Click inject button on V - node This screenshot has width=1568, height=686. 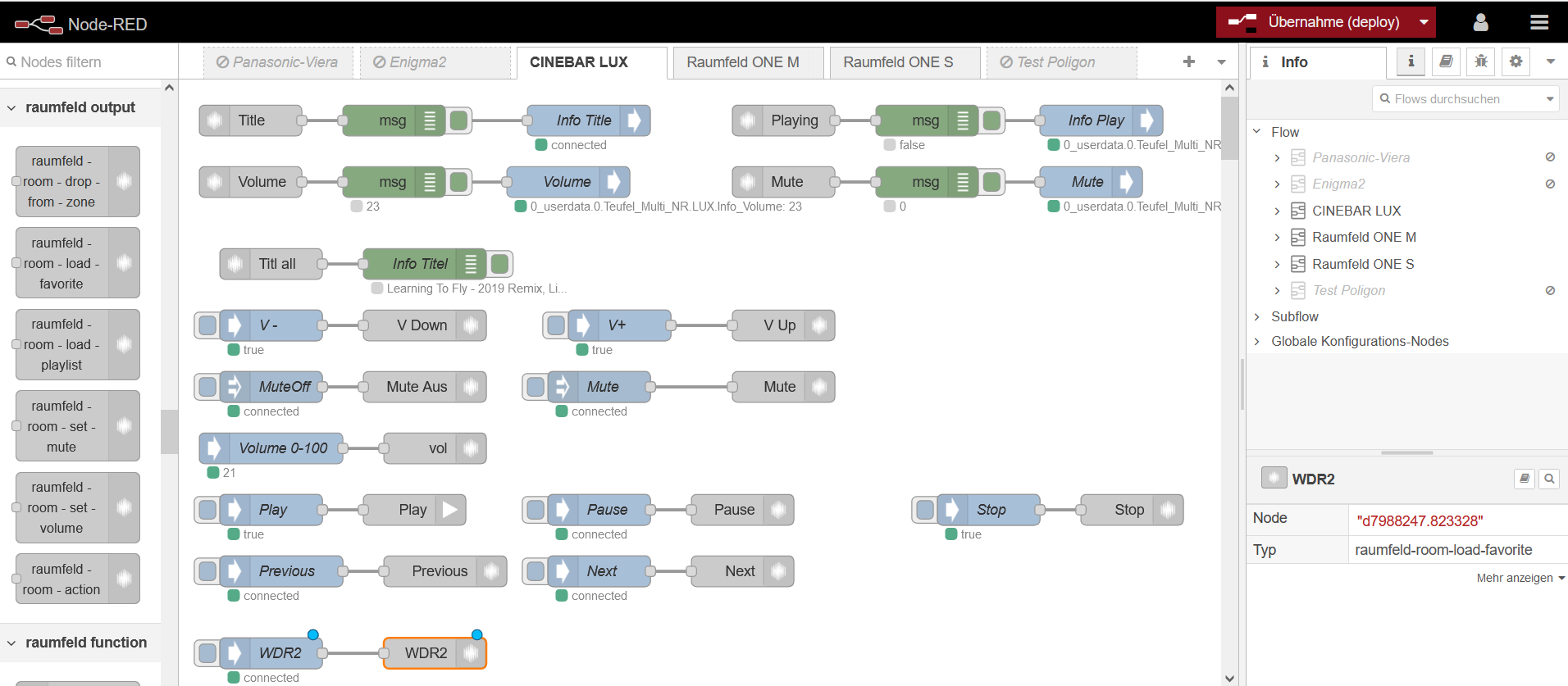click(207, 325)
